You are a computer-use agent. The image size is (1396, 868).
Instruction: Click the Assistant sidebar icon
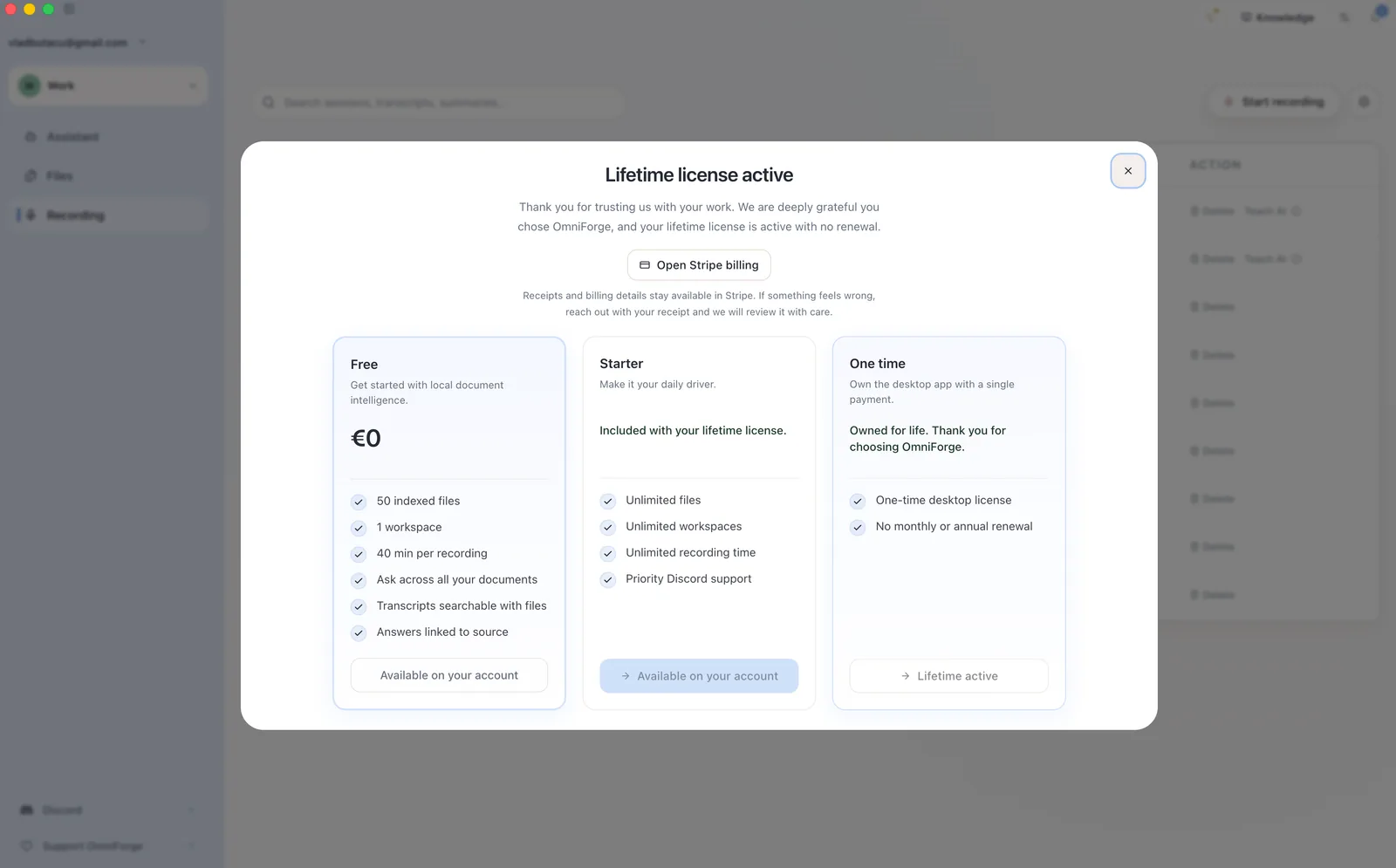(31, 137)
